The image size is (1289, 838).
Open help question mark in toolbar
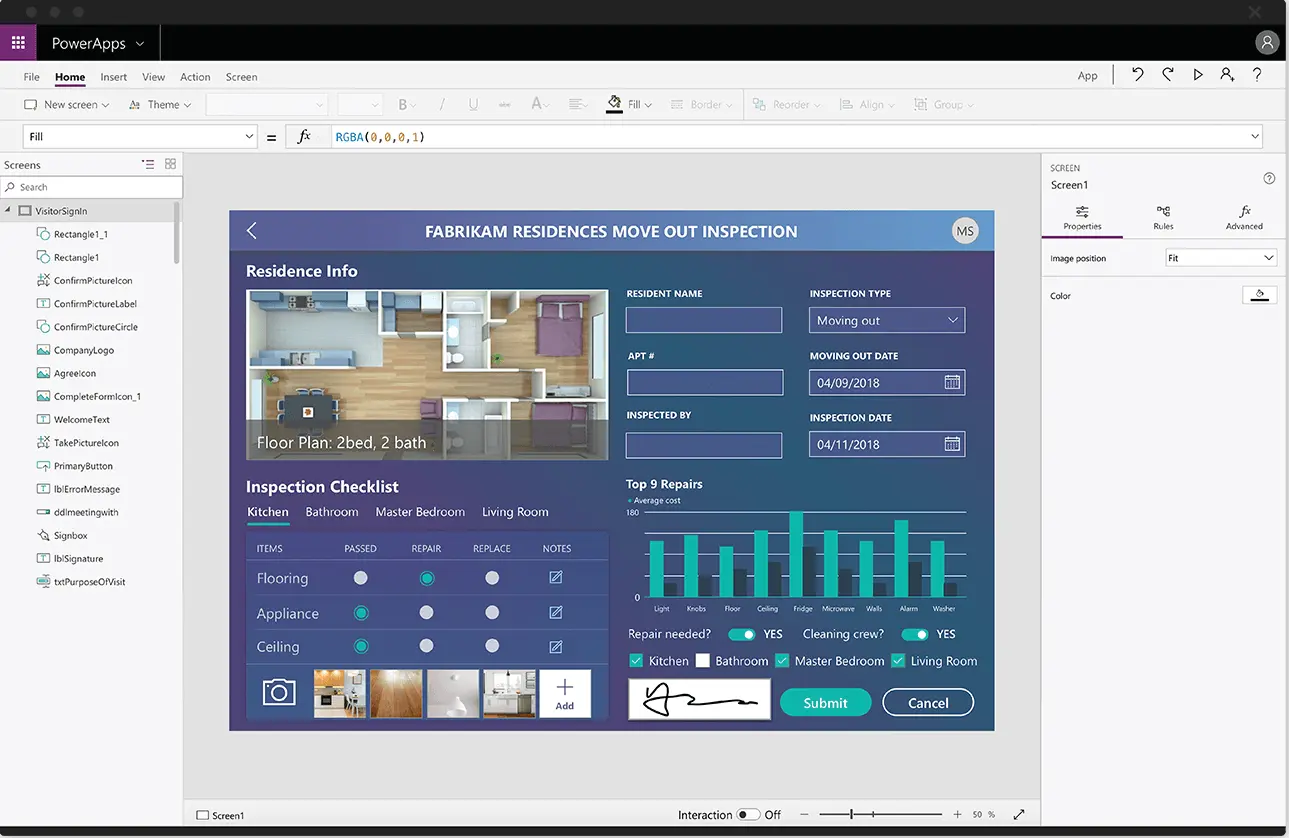click(x=1257, y=75)
